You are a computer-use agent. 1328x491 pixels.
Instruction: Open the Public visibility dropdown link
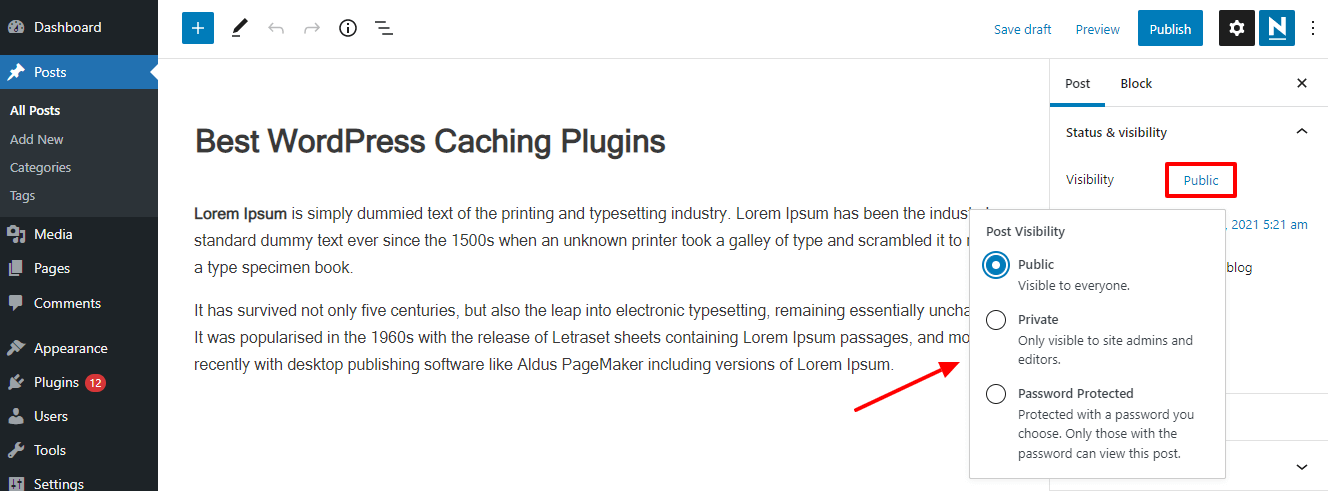(x=1201, y=180)
